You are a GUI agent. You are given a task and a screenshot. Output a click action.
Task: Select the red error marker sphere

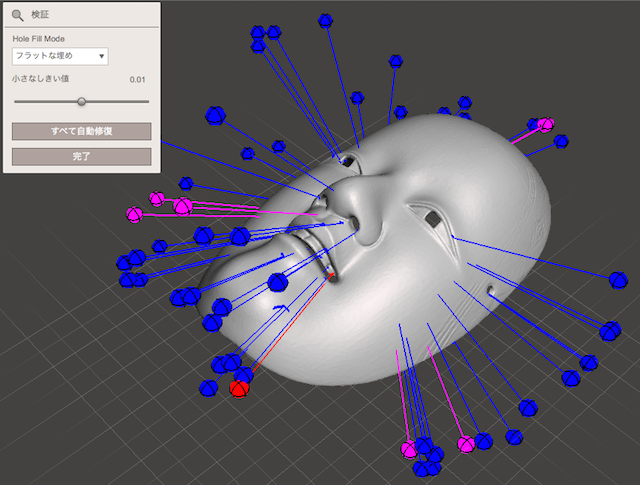[239, 389]
